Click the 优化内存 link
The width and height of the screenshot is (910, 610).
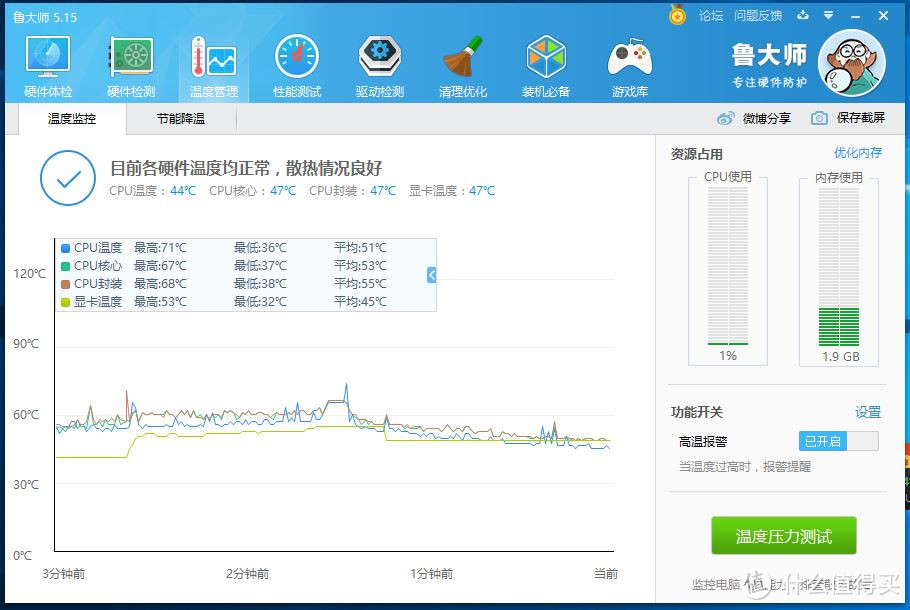[858, 153]
